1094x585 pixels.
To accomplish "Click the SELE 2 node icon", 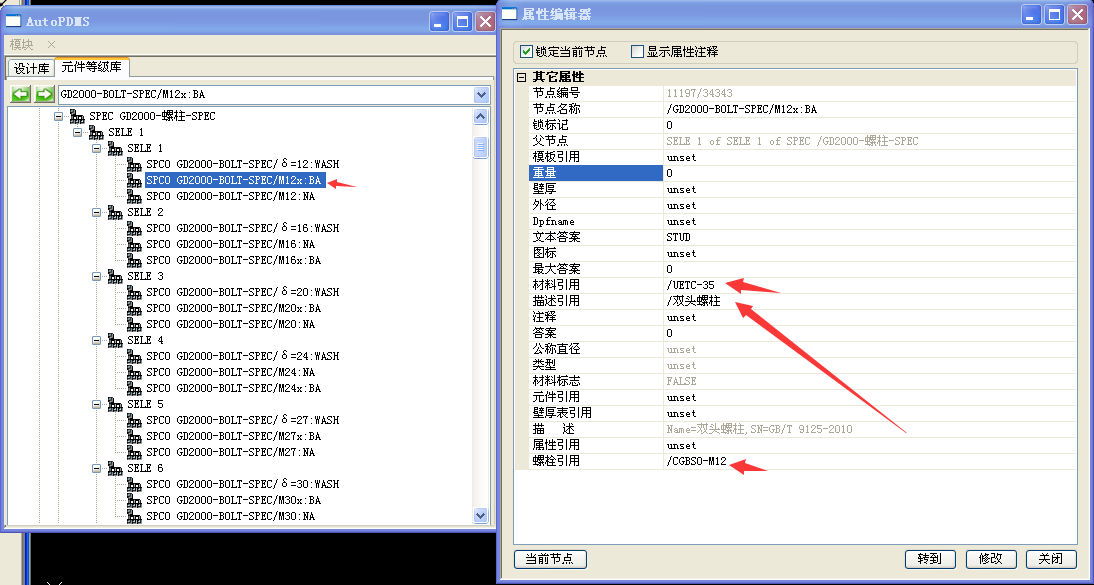I will click(x=115, y=212).
